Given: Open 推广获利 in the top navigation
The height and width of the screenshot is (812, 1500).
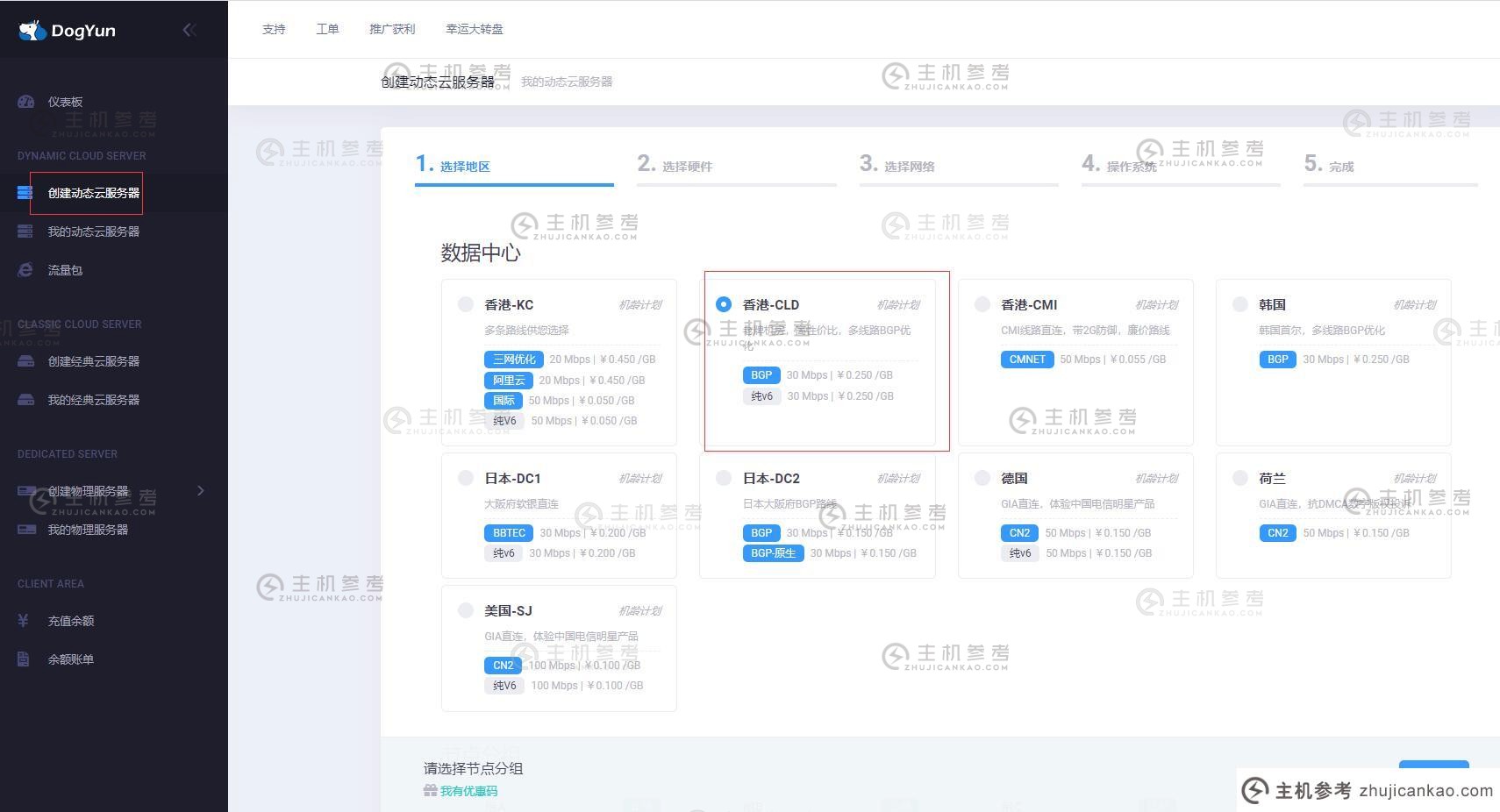Looking at the screenshot, I should click(x=392, y=29).
